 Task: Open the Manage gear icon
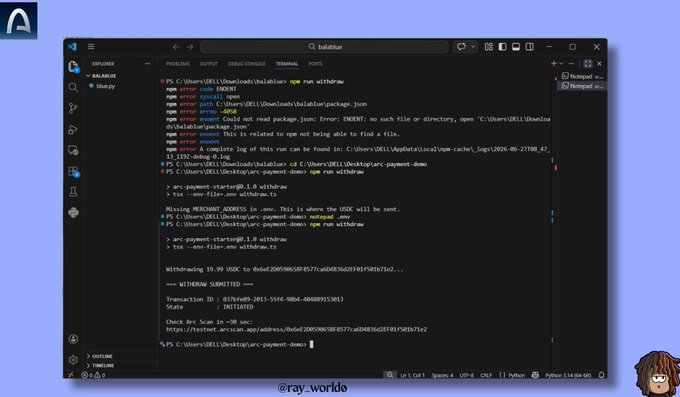[x=73, y=360]
